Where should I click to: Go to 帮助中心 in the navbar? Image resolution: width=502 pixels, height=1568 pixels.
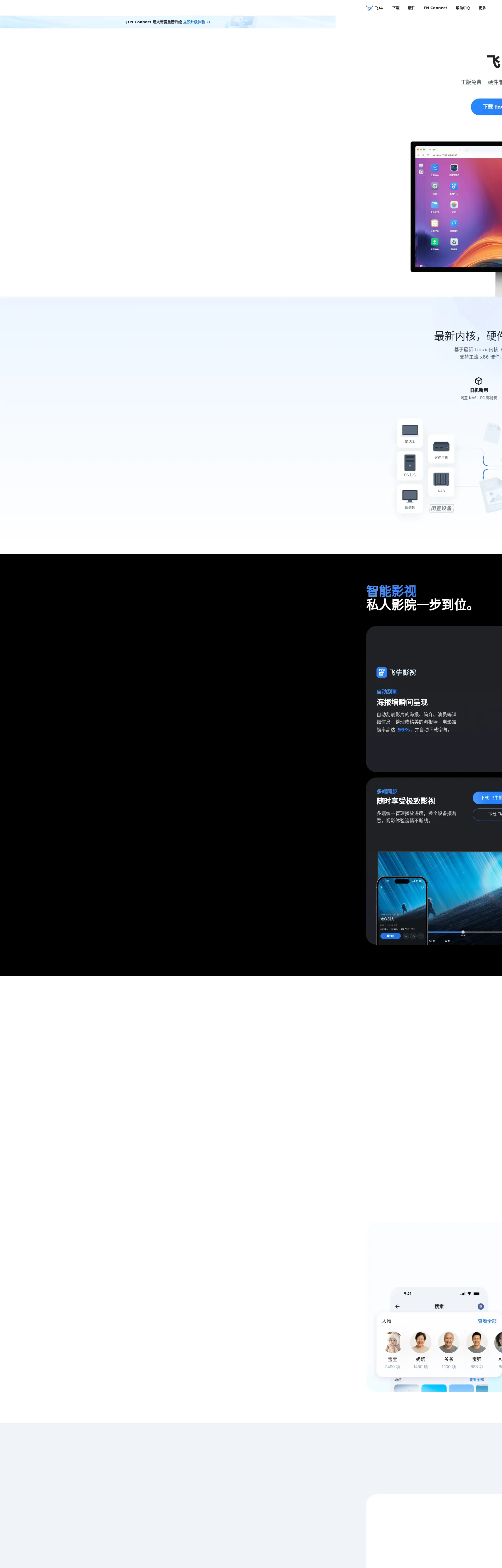click(463, 8)
